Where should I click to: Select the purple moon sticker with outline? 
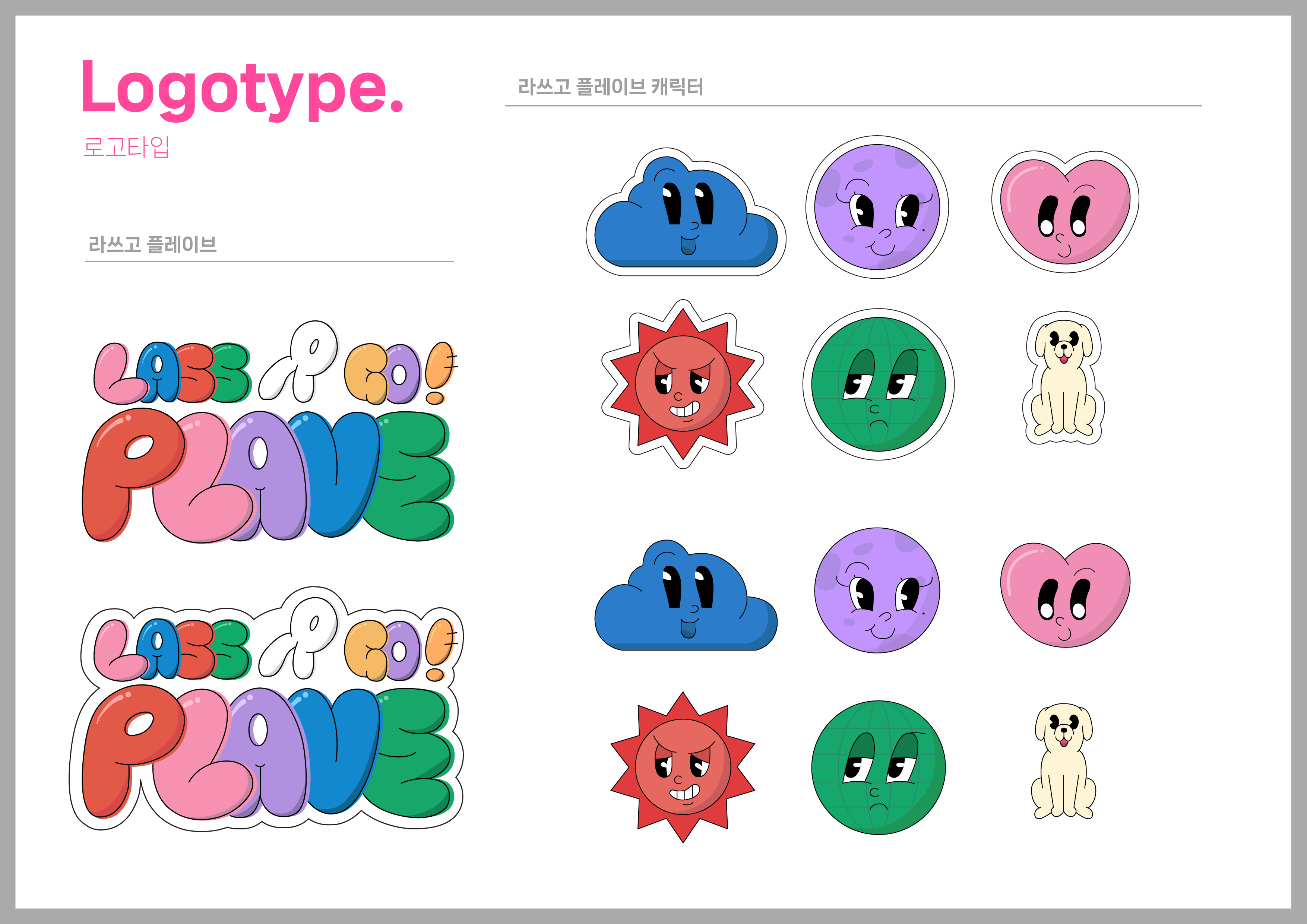[x=877, y=207]
